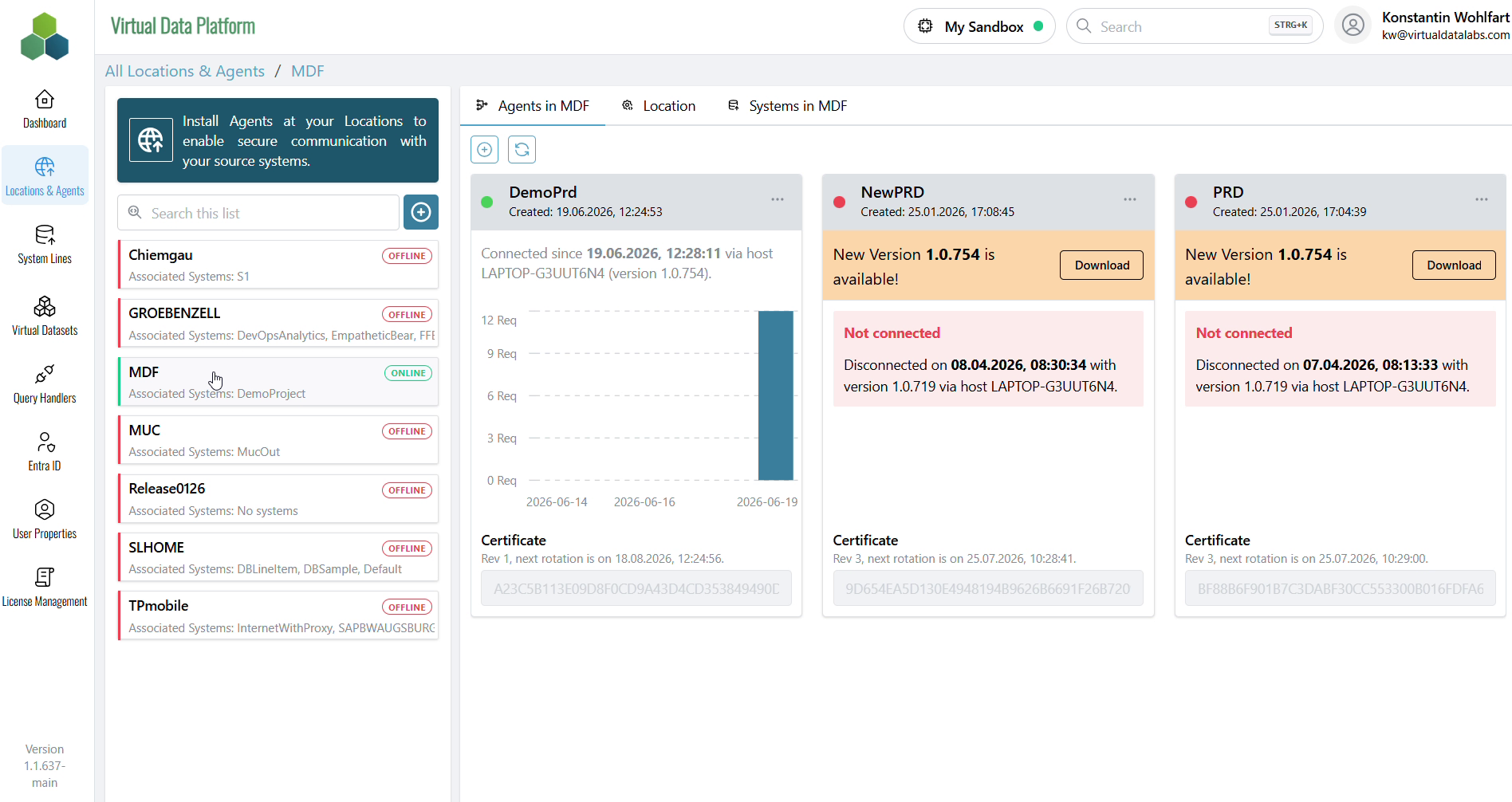Viewport: 1512px width, 802px height.
Task: Select the SLHOME location
Action: tap(278, 557)
